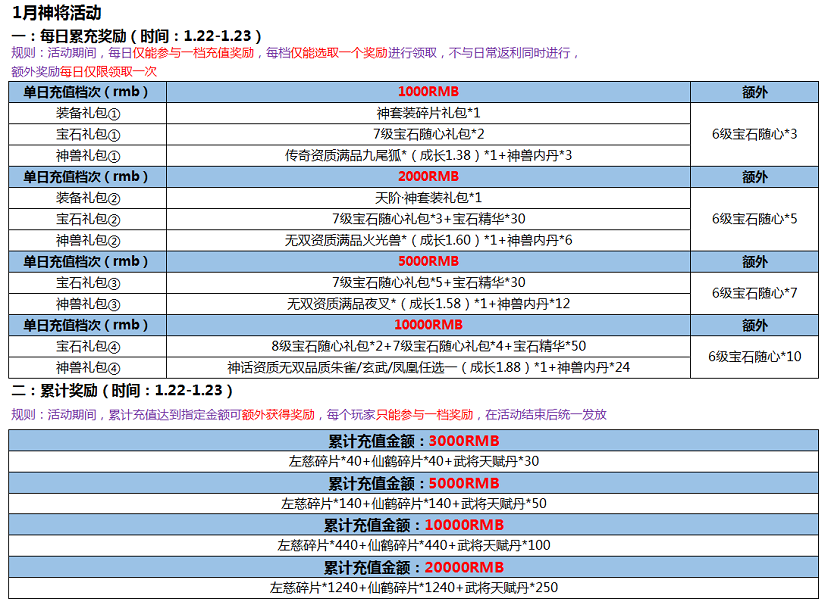The height and width of the screenshot is (605, 828).
Task: Click the rule line "额外奖励每日仅限领取一次"
Action: click(84, 71)
